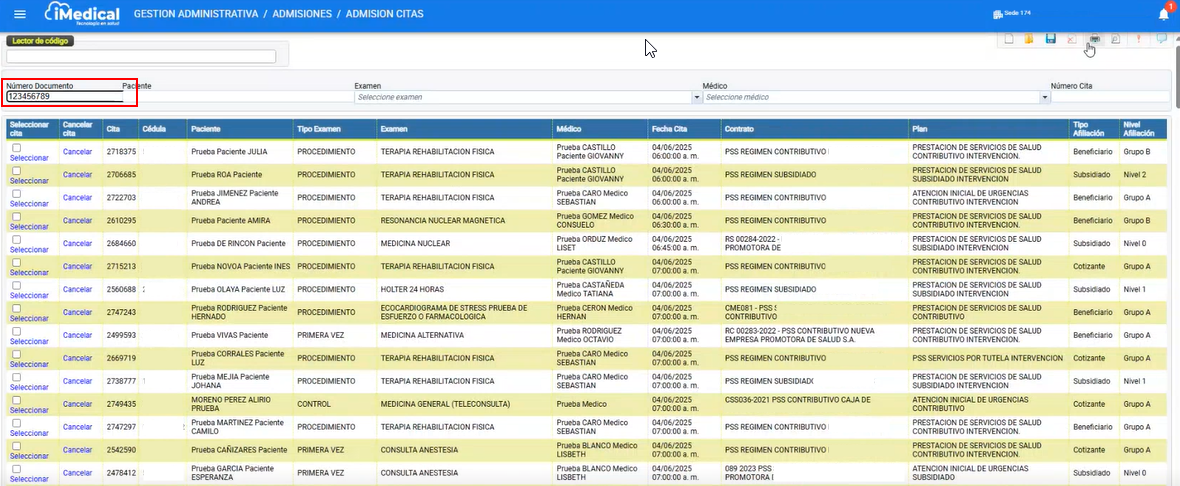Click the search preview toolbar icon
The height and width of the screenshot is (486, 1180).
1115,39
